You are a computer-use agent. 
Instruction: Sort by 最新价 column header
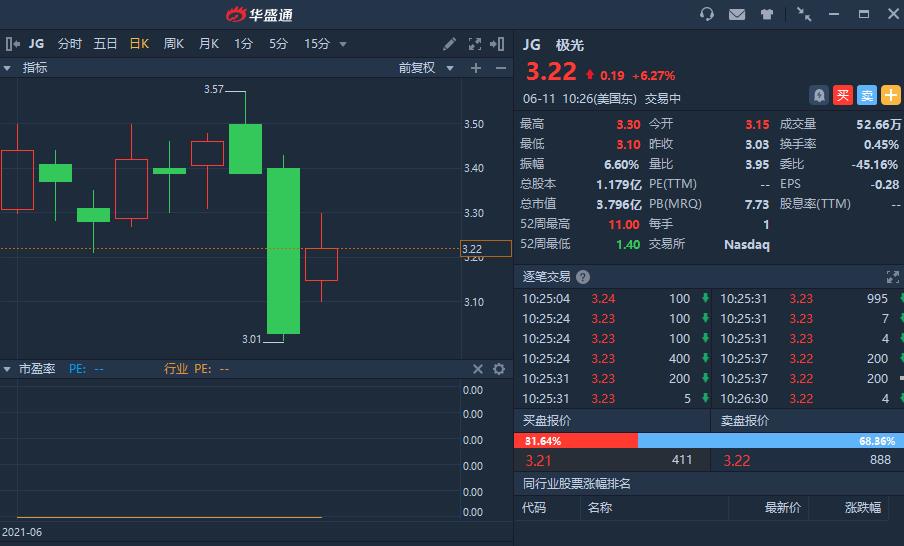(x=783, y=508)
